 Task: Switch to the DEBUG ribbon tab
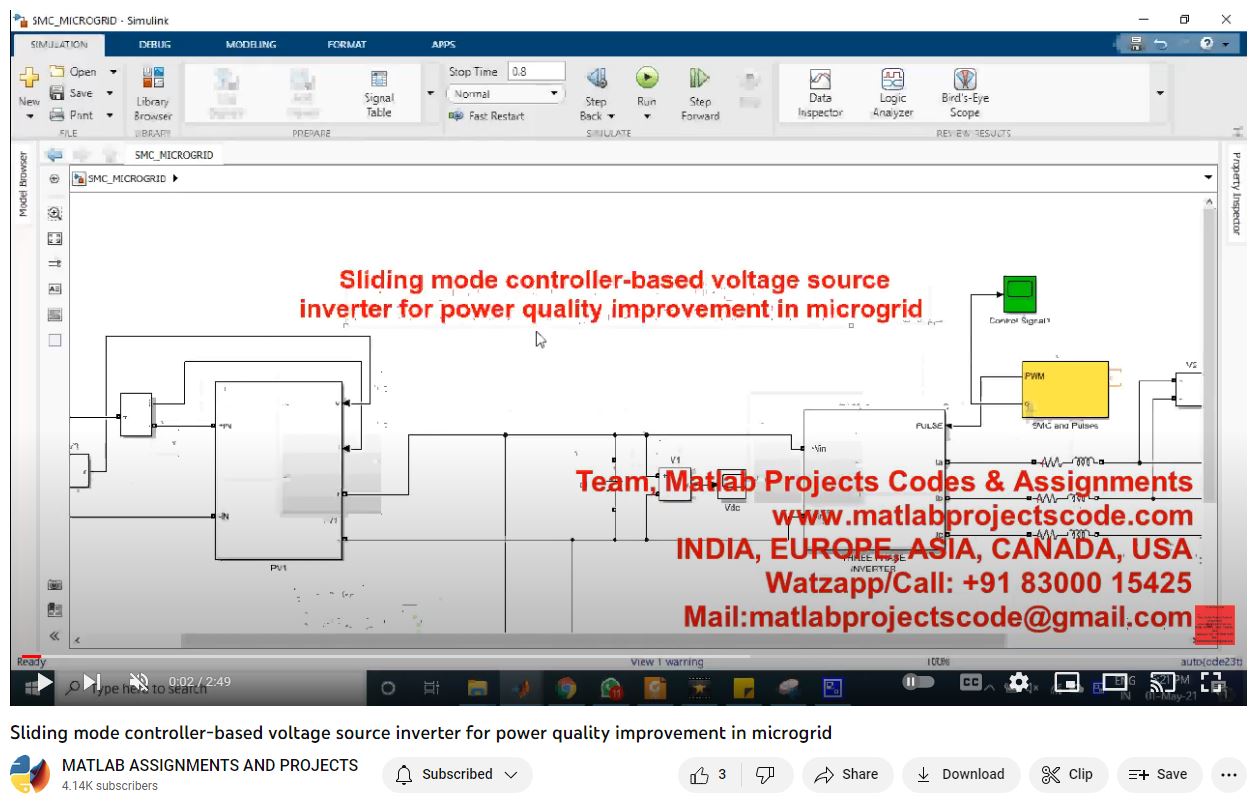tap(154, 45)
